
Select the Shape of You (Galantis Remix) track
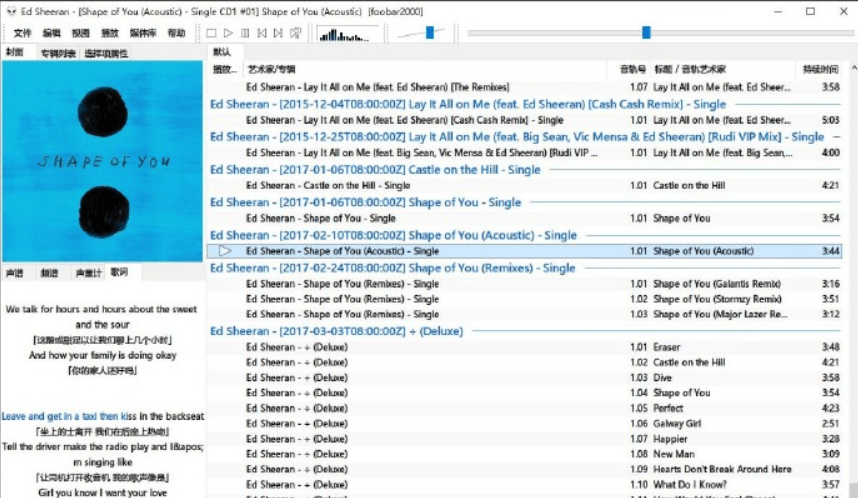[525, 284]
